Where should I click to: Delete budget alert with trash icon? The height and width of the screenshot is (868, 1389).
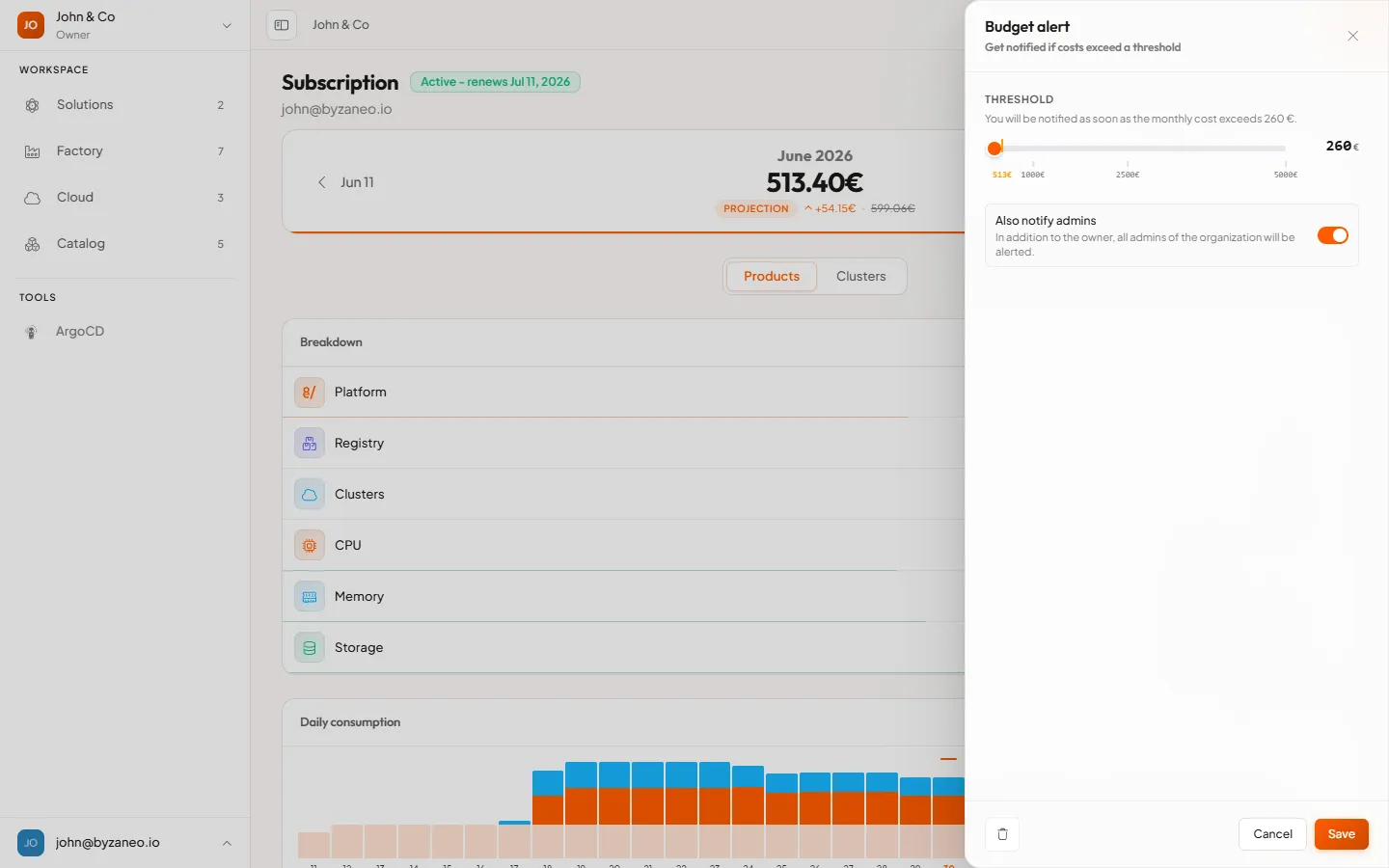[x=1002, y=834]
